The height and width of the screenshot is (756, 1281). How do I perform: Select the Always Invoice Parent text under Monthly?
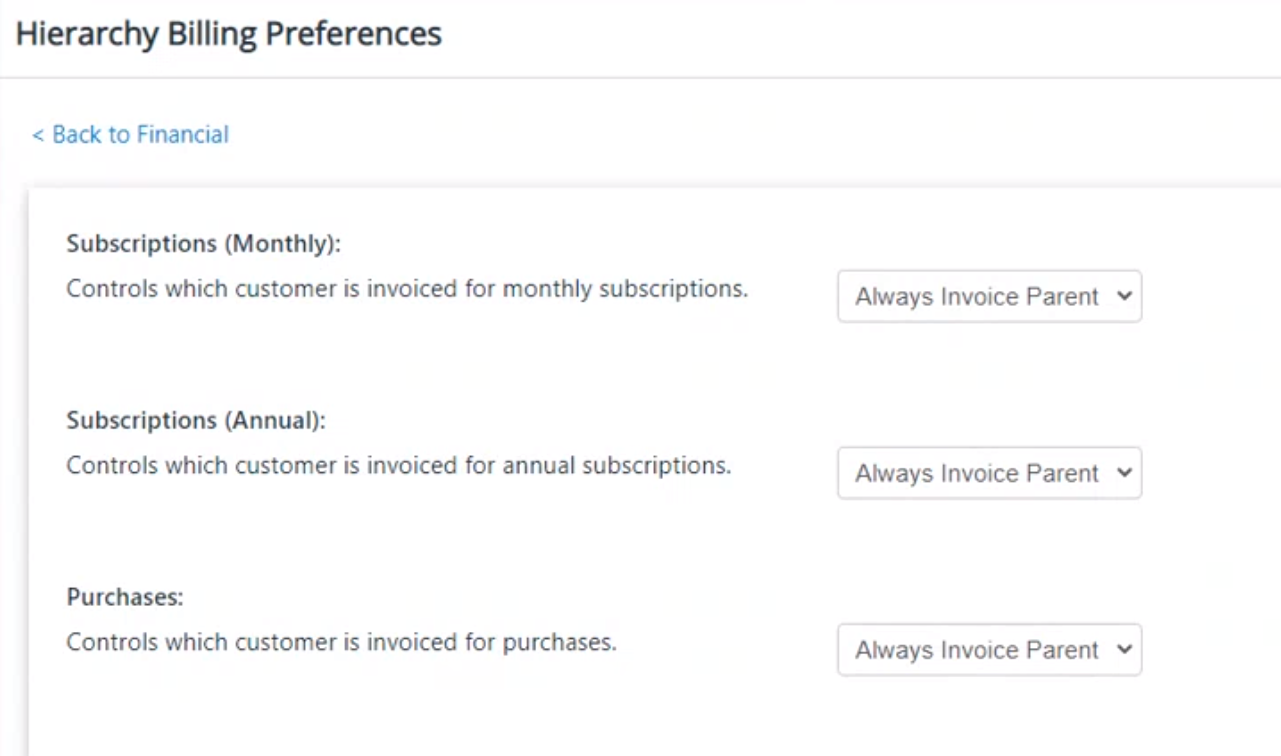click(977, 297)
